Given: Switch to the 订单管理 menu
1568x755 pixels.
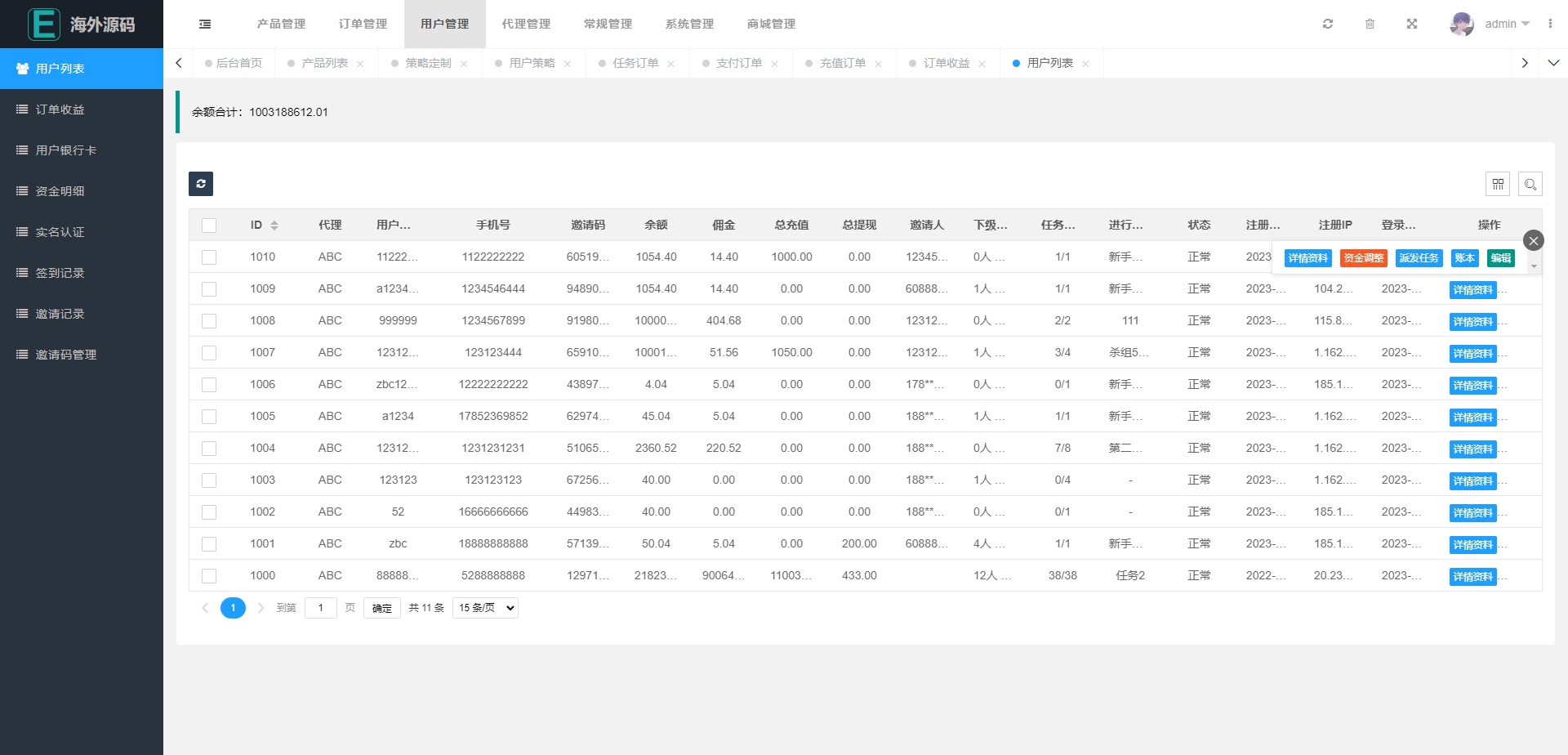Looking at the screenshot, I should 362,24.
